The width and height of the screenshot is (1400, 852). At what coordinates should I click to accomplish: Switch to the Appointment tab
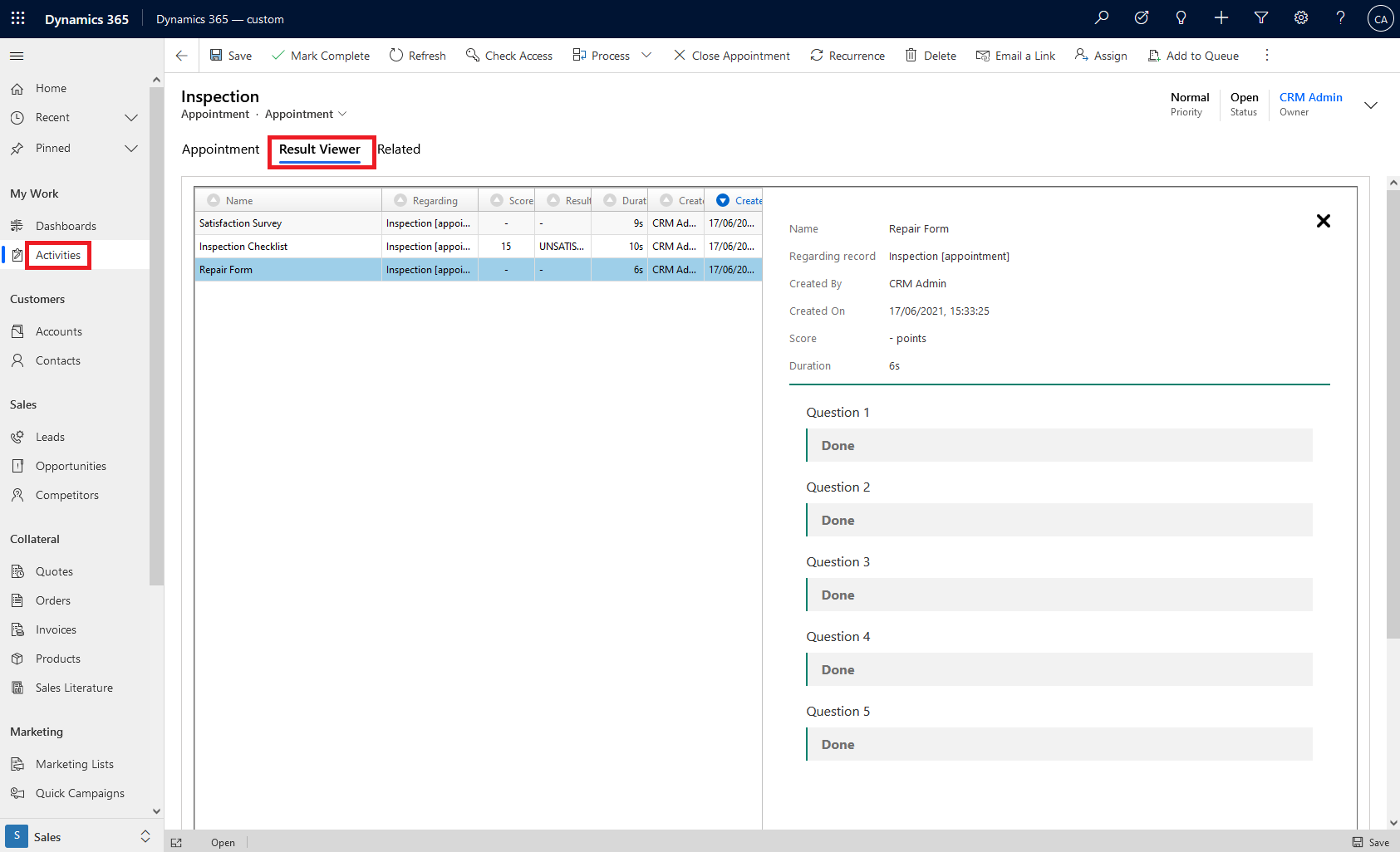pyautogui.click(x=220, y=149)
